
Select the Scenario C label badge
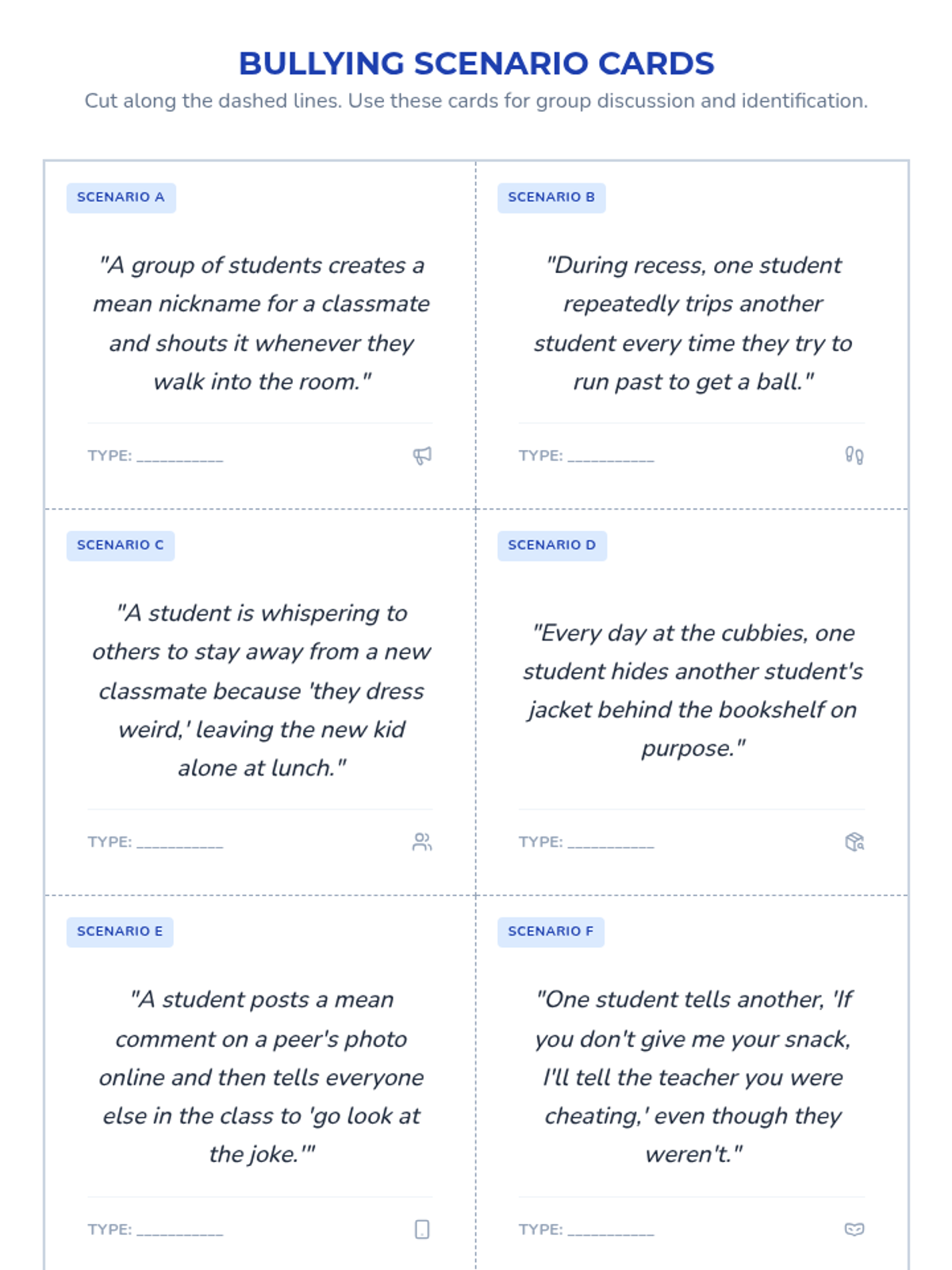121,545
